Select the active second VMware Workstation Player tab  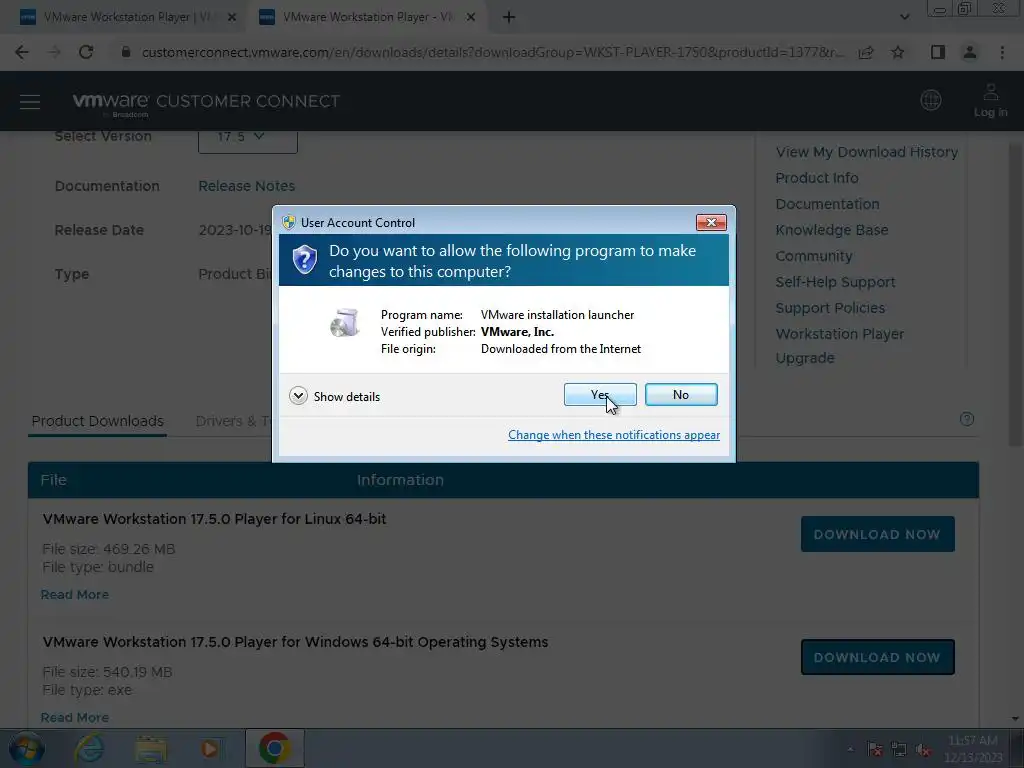coord(366,18)
